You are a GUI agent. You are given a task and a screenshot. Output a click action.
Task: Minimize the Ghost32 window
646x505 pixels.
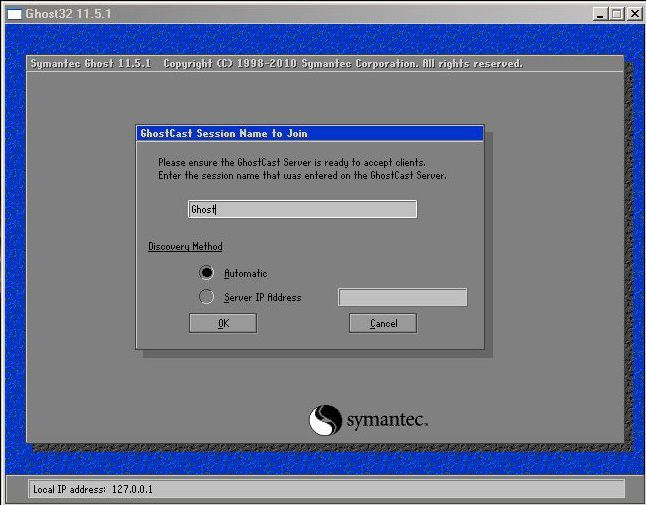pos(601,14)
